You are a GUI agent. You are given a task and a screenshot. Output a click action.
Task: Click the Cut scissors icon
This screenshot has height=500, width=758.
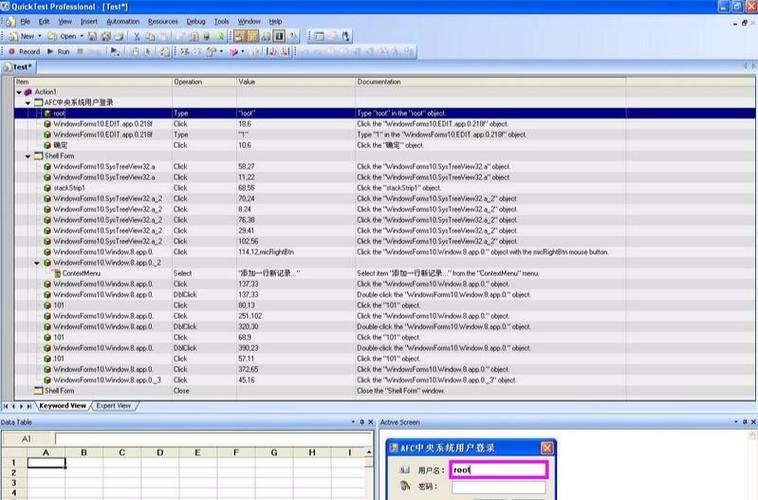[137, 36]
